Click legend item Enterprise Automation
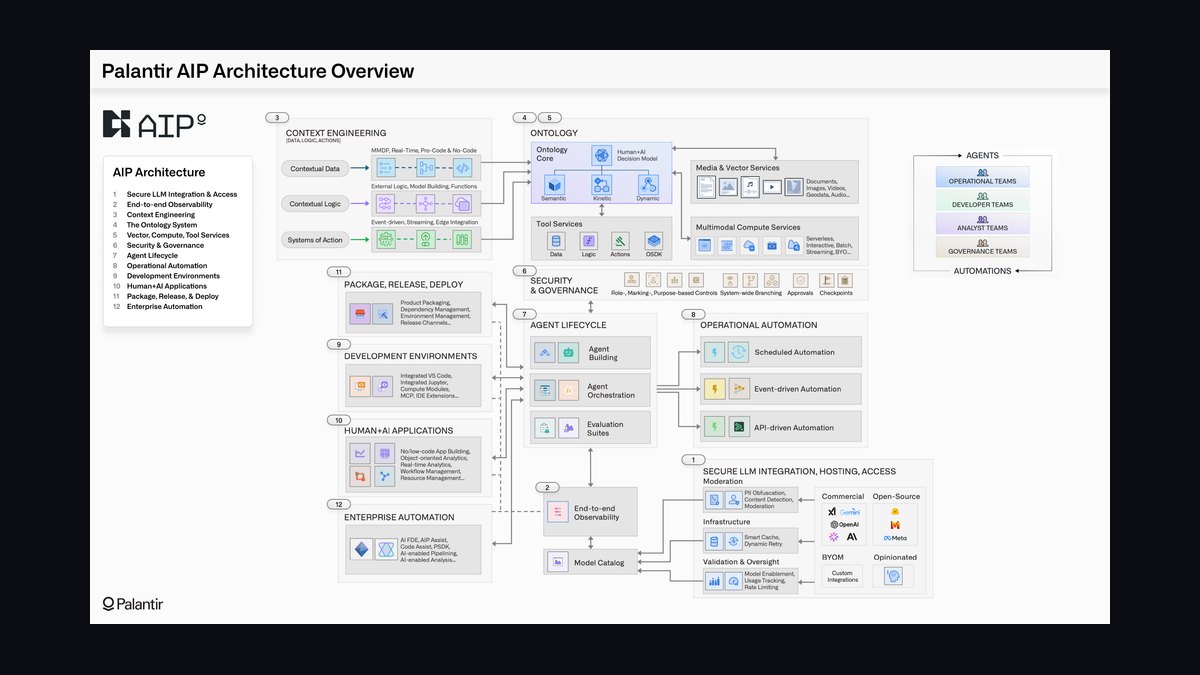Screen dimensions: 1200x675 tap(165, 306)
